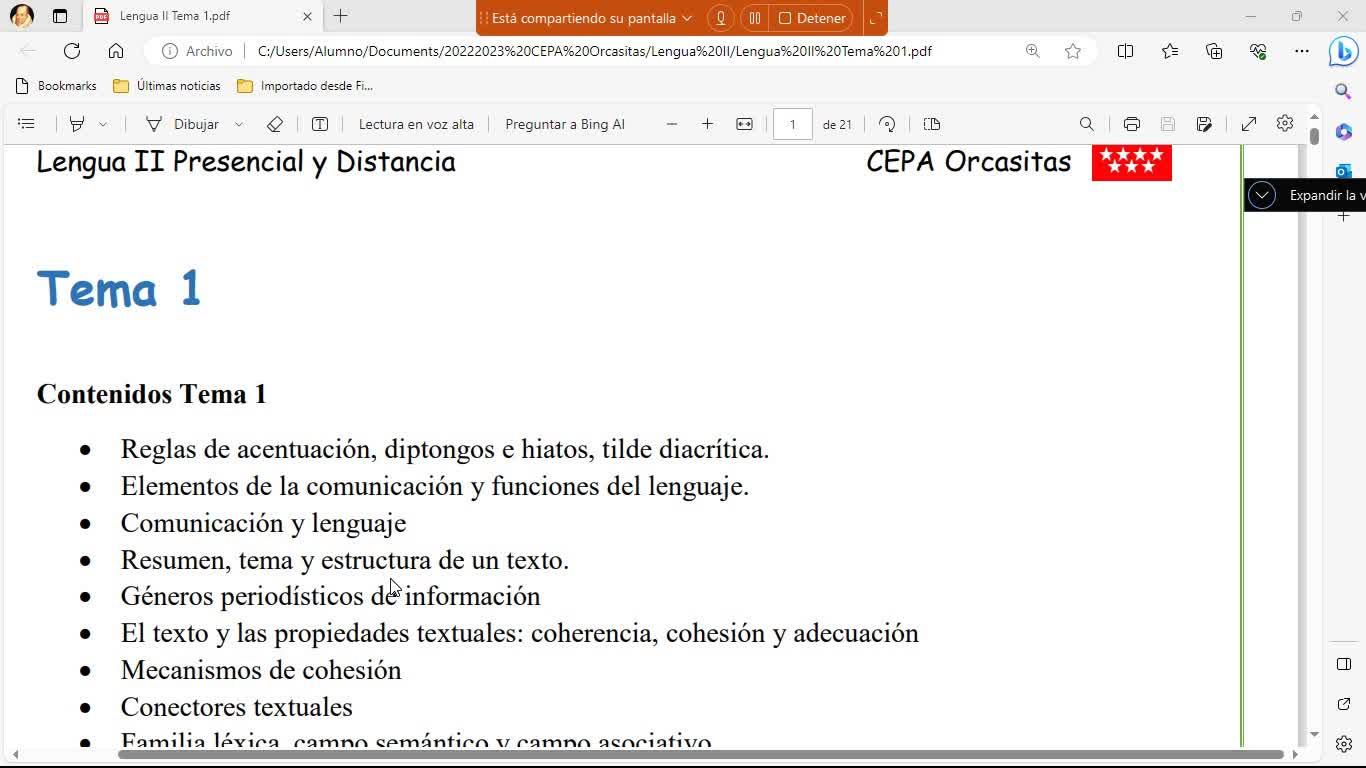The width and height of the screenshot is (1366, 768).
Task: Select the eraser tool
Action: click(x=274, y=124)
